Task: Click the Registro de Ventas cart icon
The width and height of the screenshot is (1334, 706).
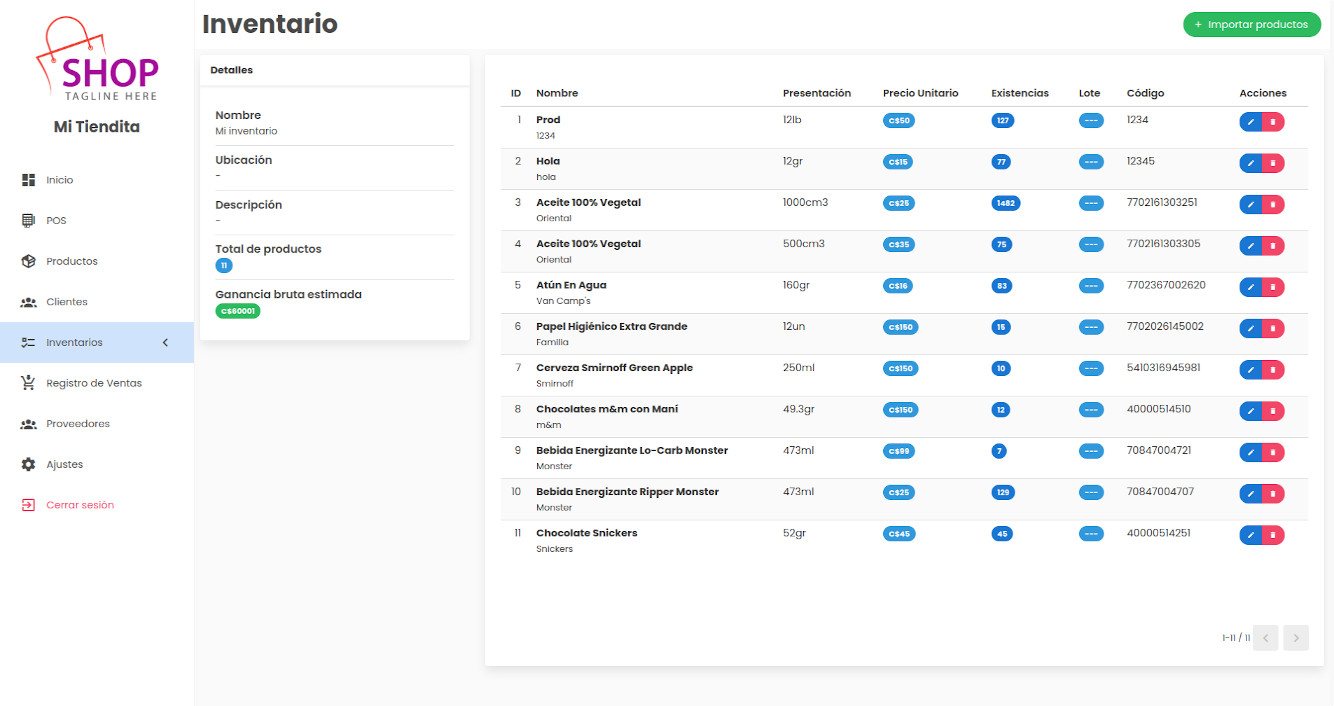Action: pos(28,383)
